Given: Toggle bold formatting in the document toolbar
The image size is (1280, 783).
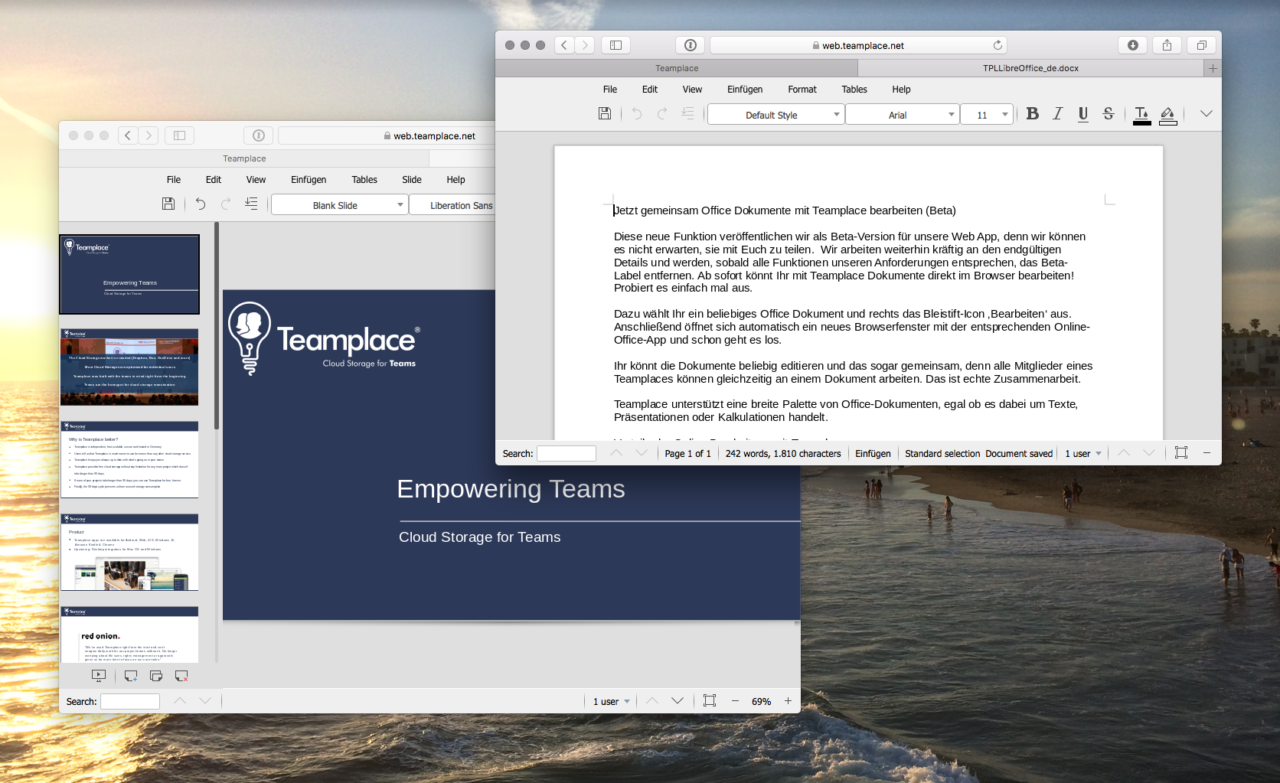Looking at the screenshot, I should [1032, 114].
